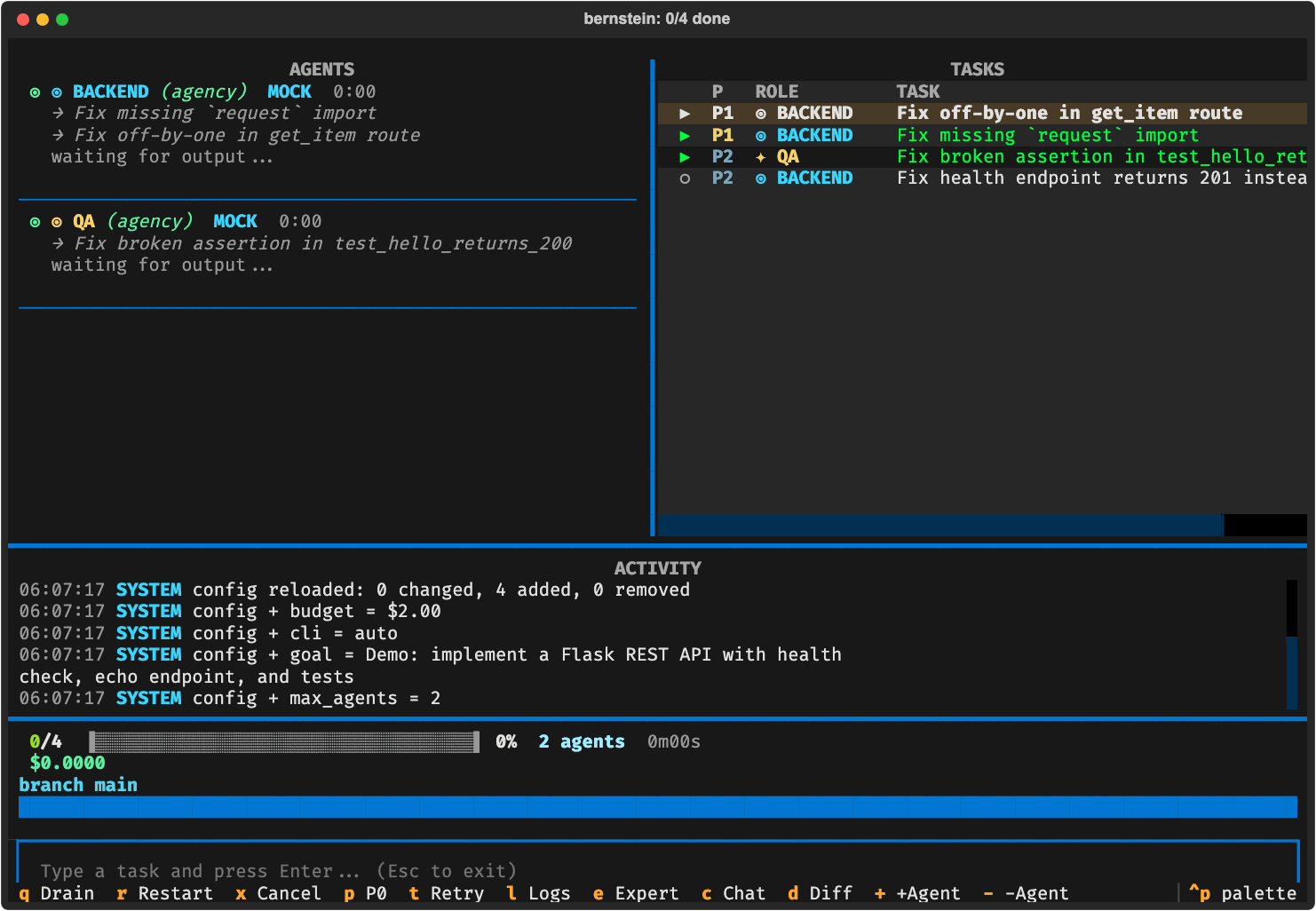Select the QA agent name in Agents panel
The height and width of the screenshot is (911, 1316).
83,221
